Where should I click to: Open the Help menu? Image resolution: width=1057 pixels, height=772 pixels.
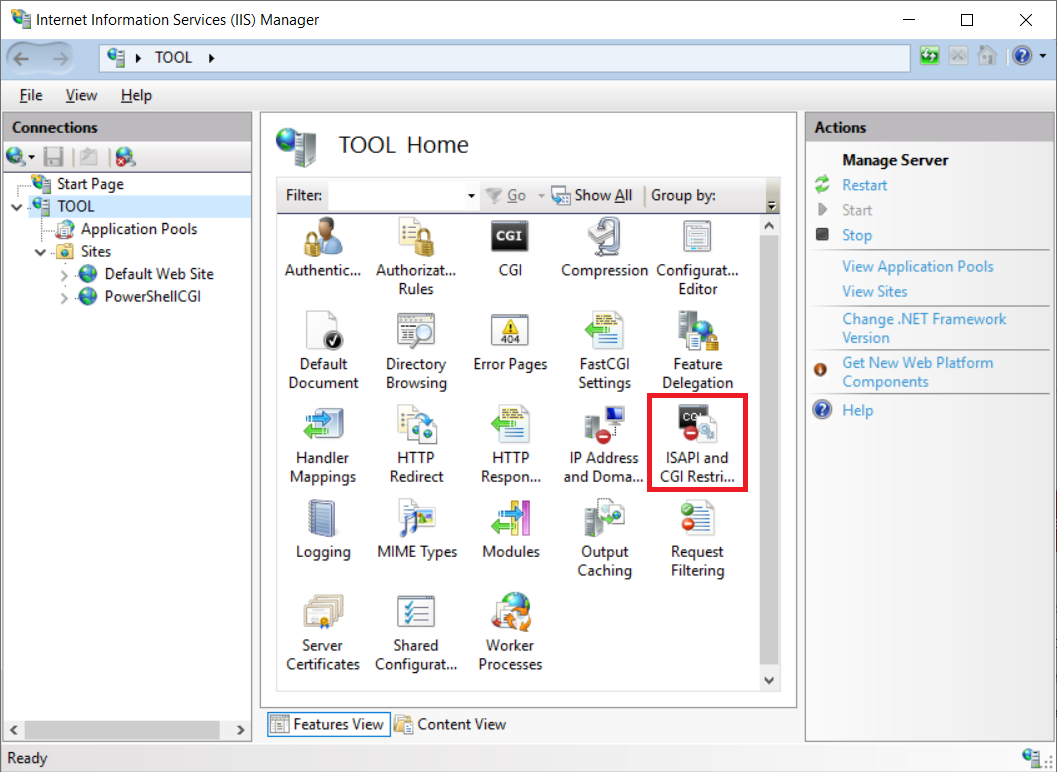pos(136,95)
